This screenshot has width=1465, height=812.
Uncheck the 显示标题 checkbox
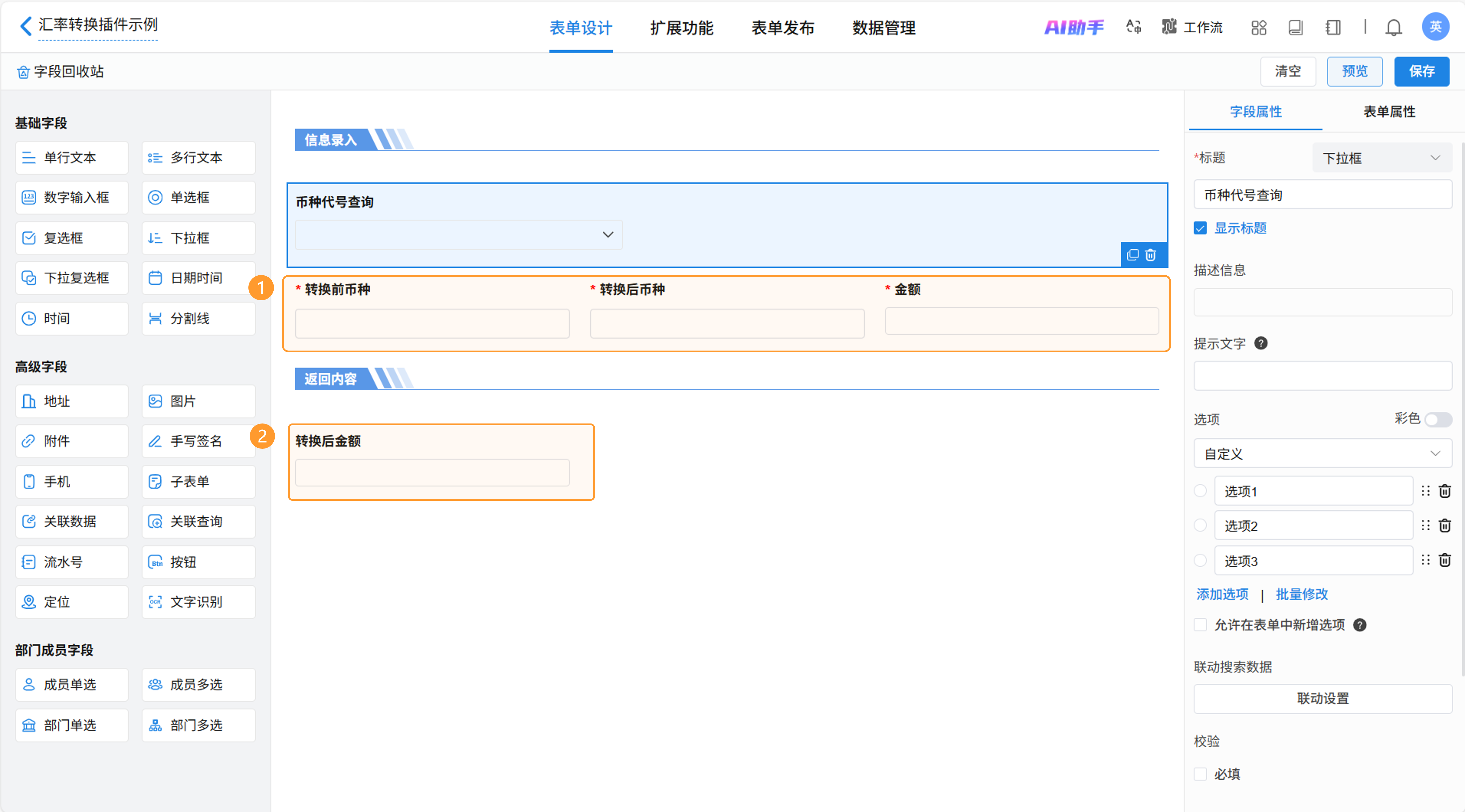[1200, 228]
